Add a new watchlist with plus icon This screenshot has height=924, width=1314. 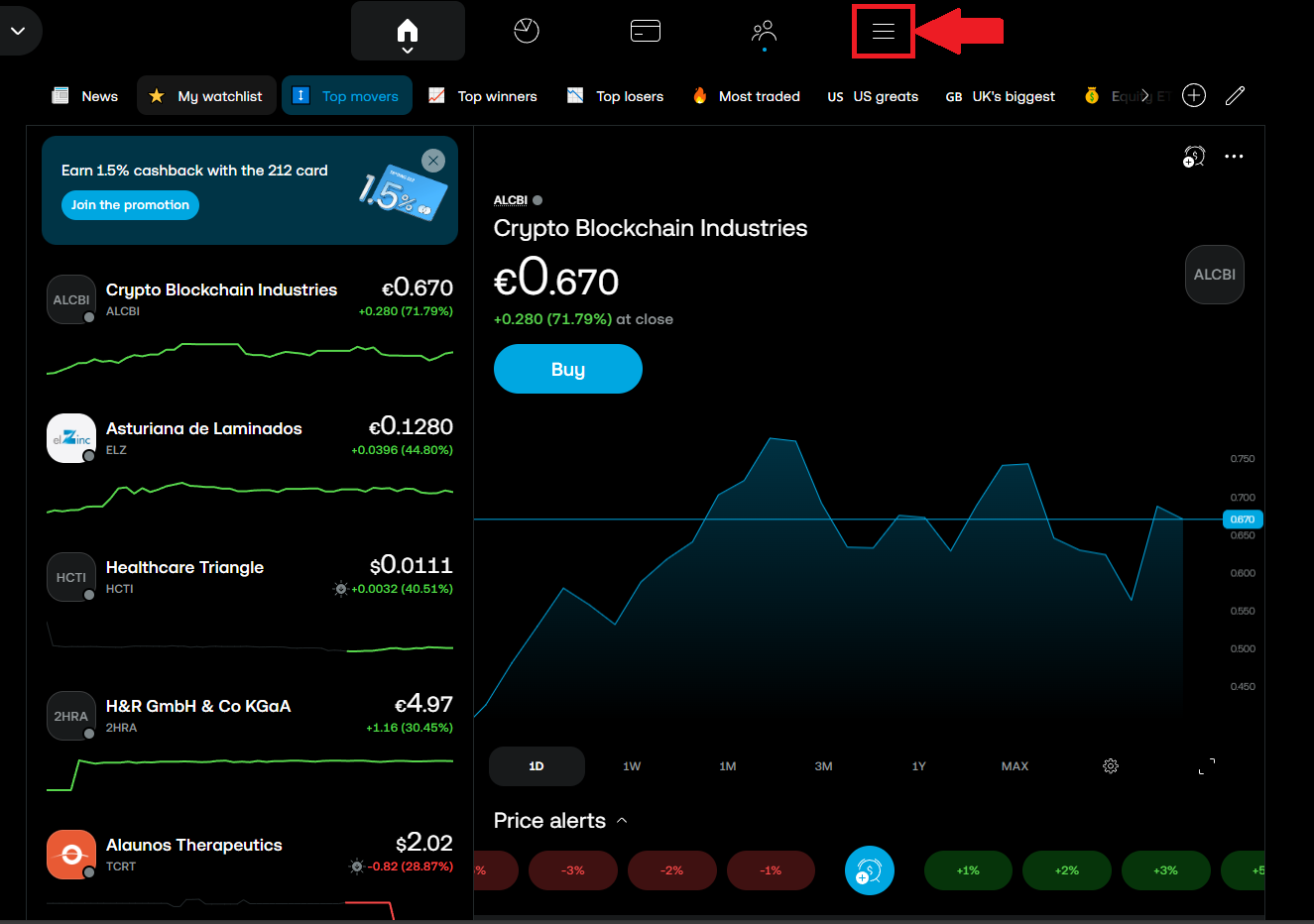[1194, 96]
